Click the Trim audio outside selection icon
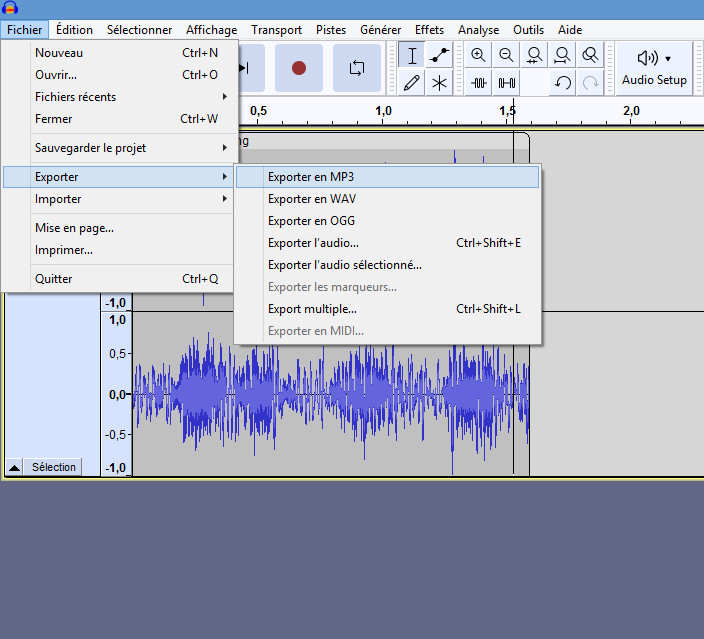 click(479, 83)
